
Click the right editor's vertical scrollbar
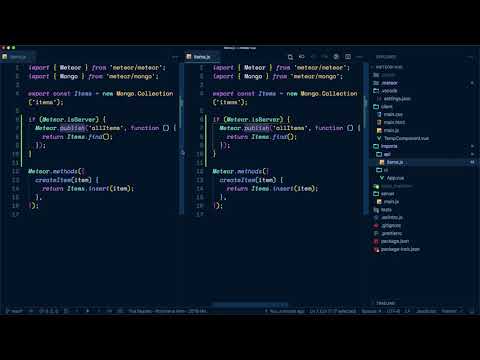pos(366,138)
